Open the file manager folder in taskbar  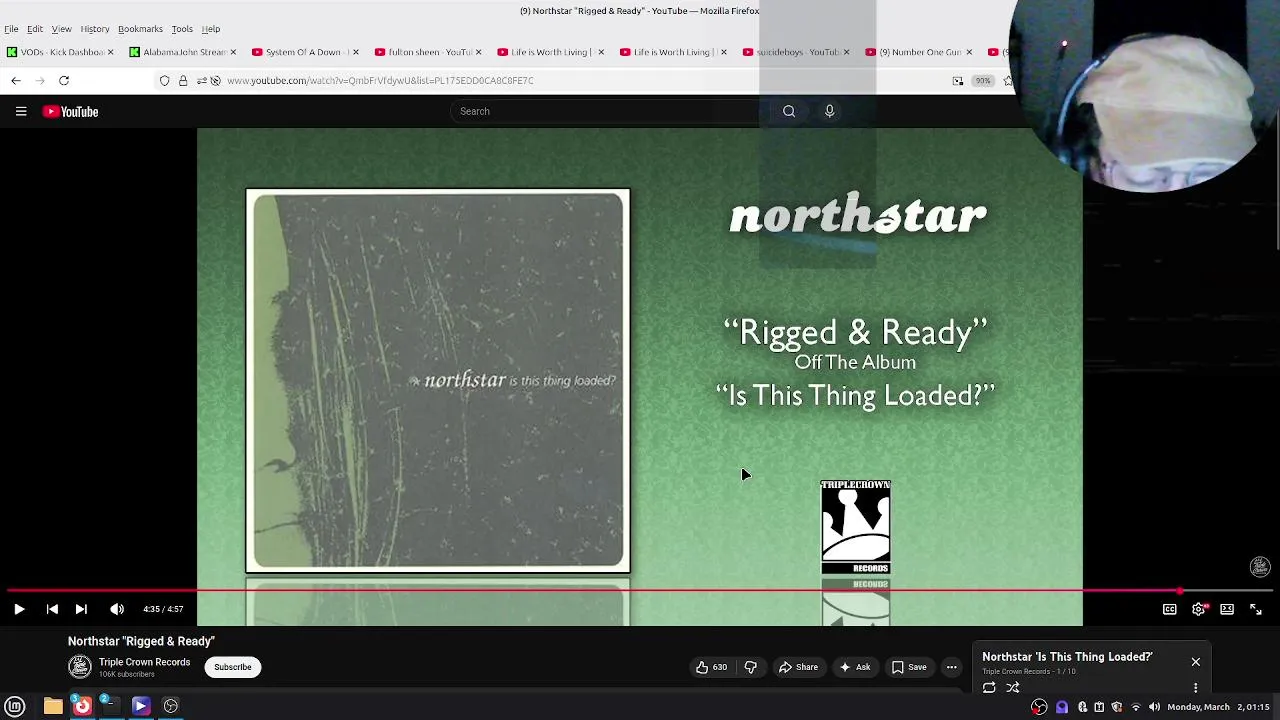53,706
